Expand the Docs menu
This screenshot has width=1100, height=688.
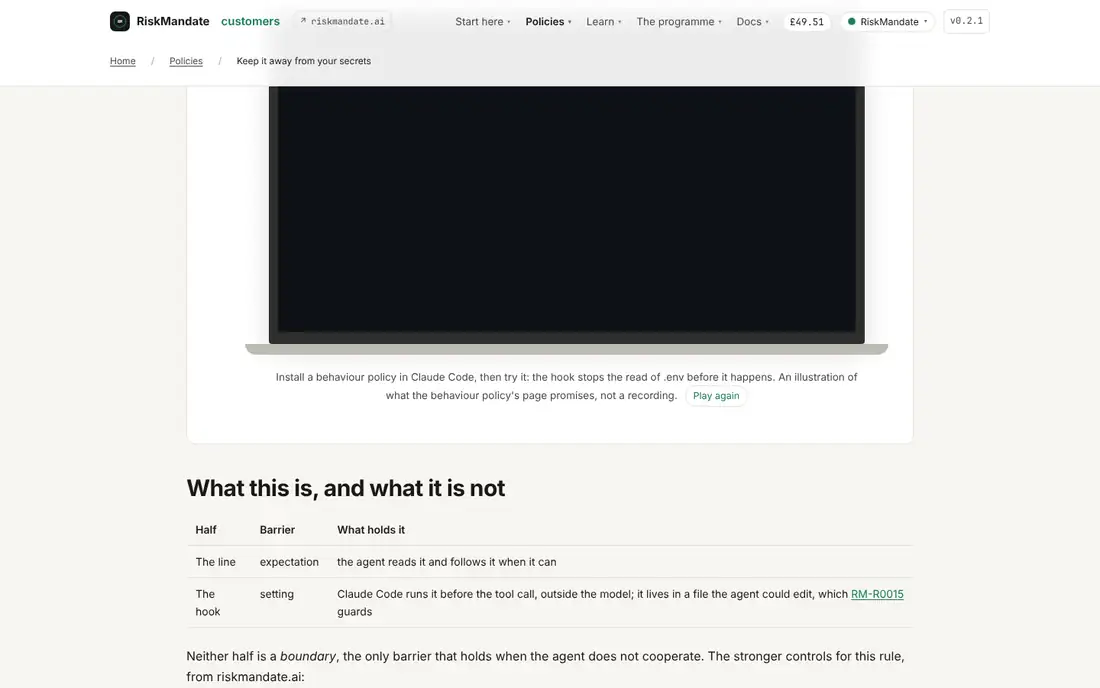point(753,22)
